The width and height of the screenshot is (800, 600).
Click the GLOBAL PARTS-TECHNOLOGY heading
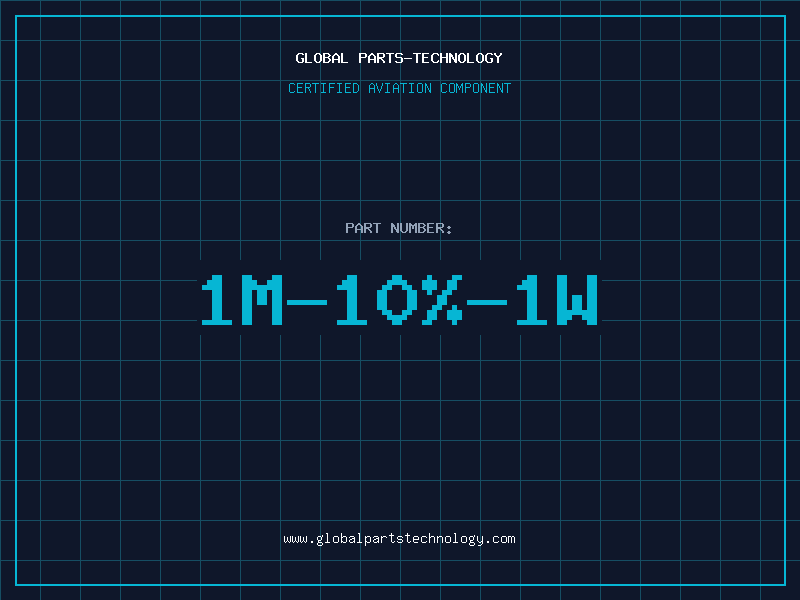pyautogui.click(x=399, y=58)
